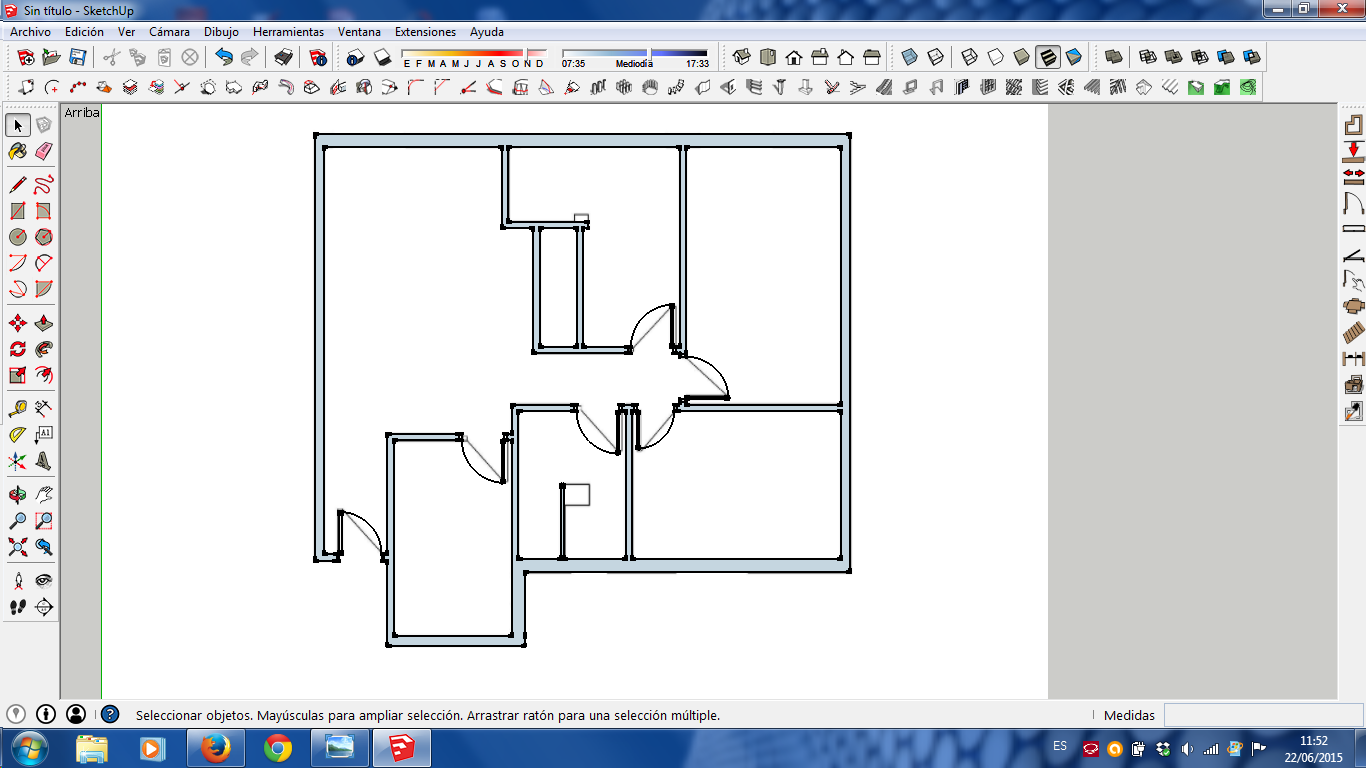
Task: Open Firefox from the taskbar
Action: click(215, 748)
